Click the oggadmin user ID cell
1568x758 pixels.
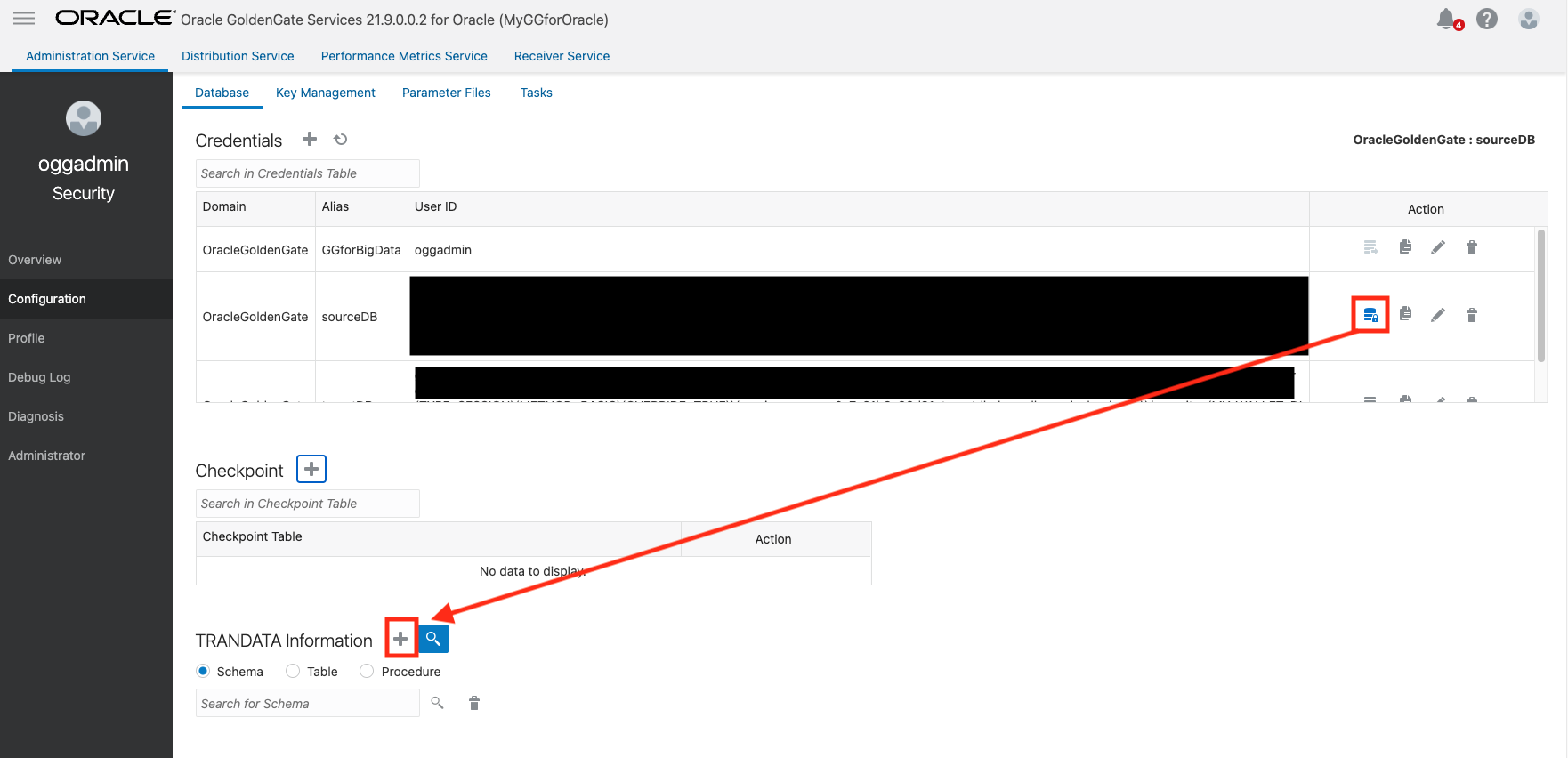[859, 250]
